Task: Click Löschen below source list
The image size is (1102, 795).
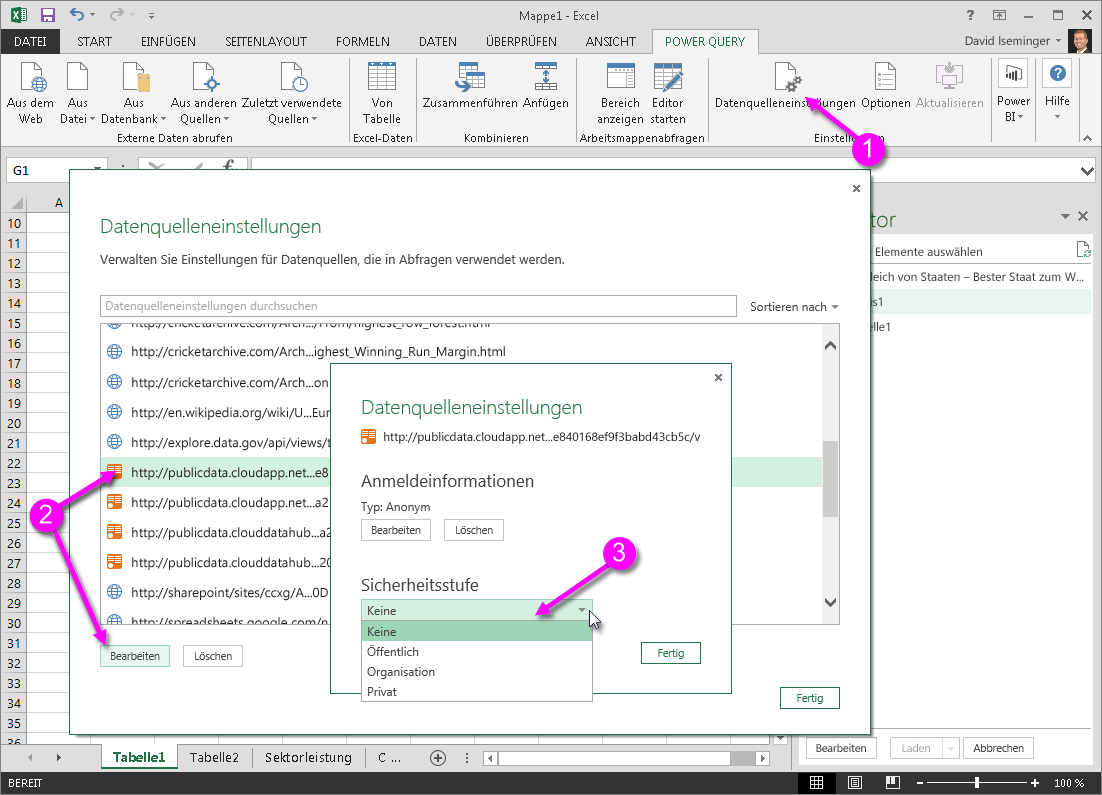Action: pos(213,656)
